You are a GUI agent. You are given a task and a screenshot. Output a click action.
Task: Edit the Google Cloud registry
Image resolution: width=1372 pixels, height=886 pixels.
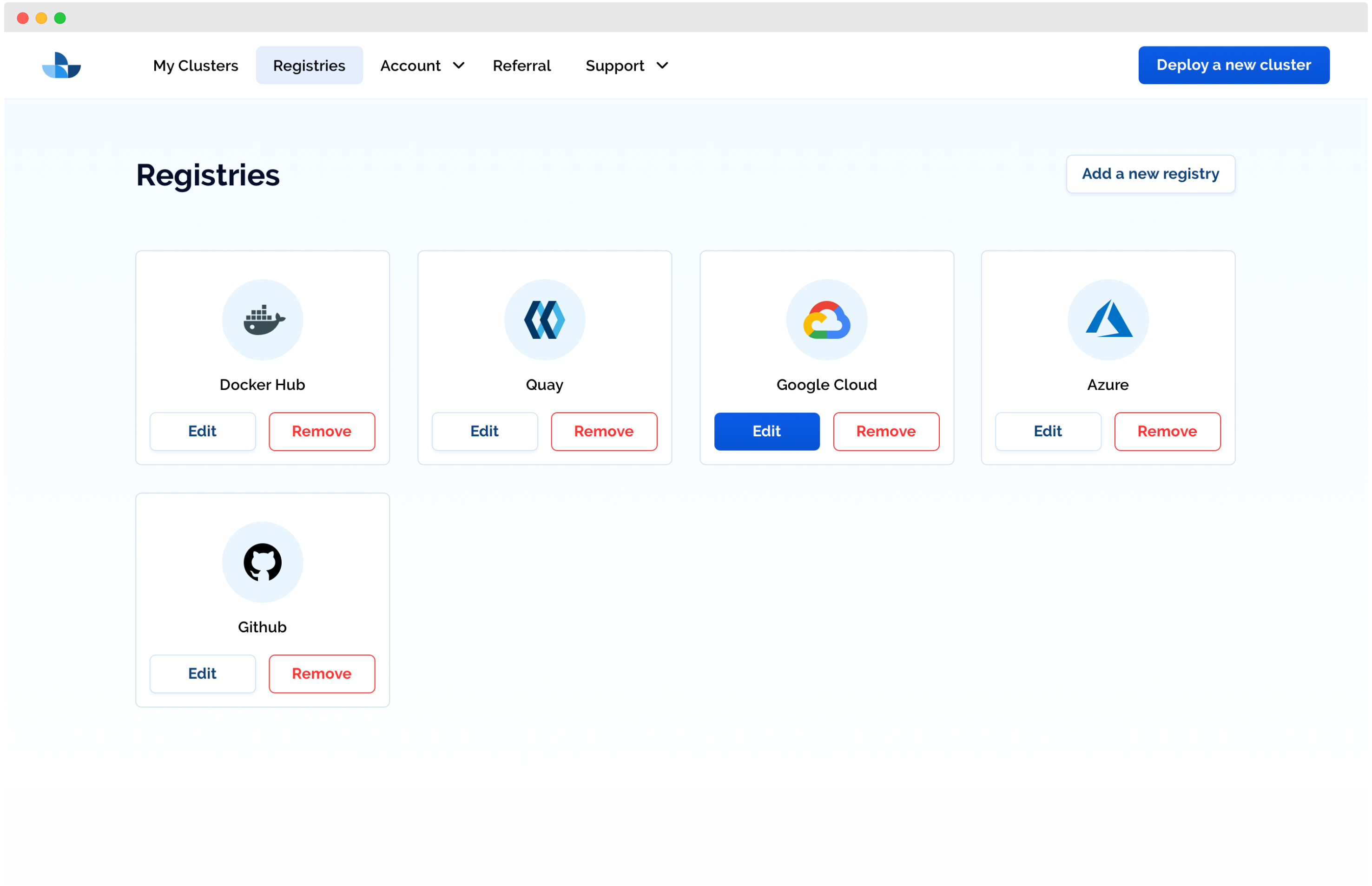click(x=766, y=431)
